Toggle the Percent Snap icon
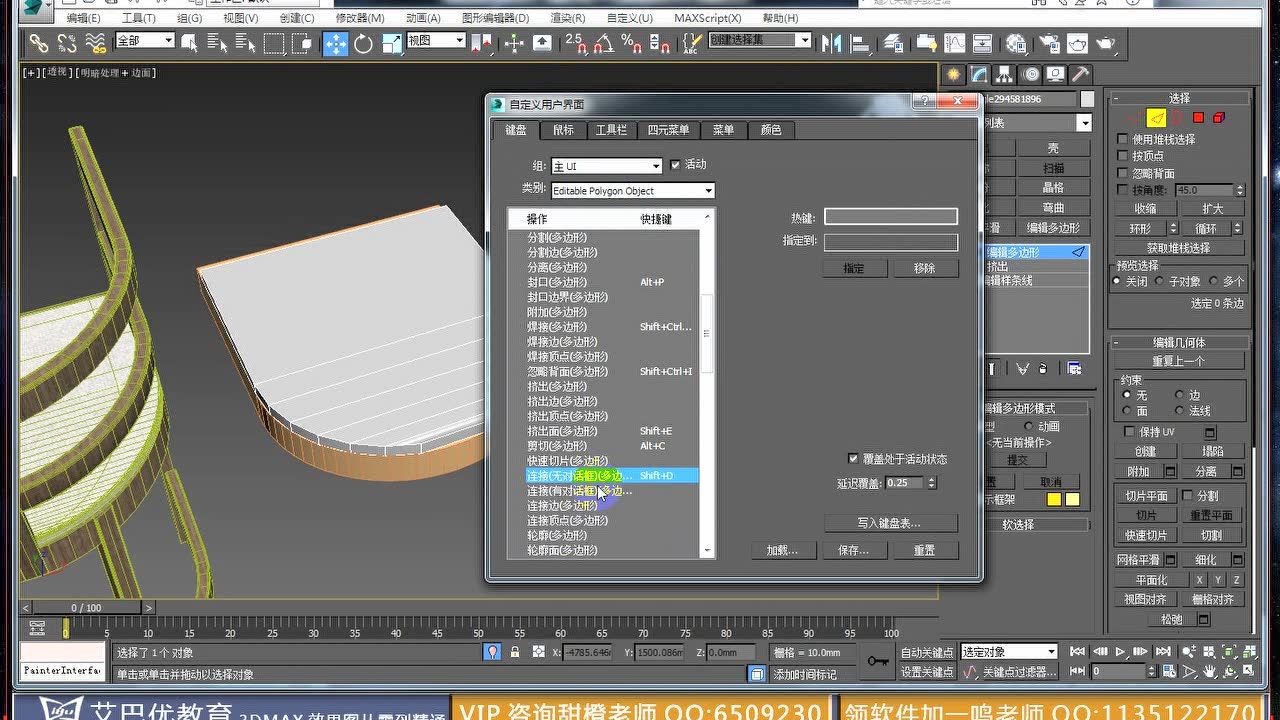The height and width of the screenshot is (720, 1280). [631, 43]
